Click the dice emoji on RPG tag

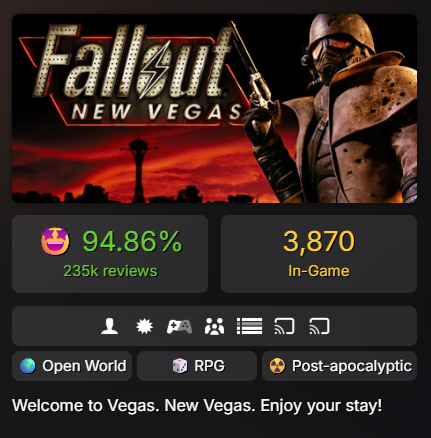[180, 366]
